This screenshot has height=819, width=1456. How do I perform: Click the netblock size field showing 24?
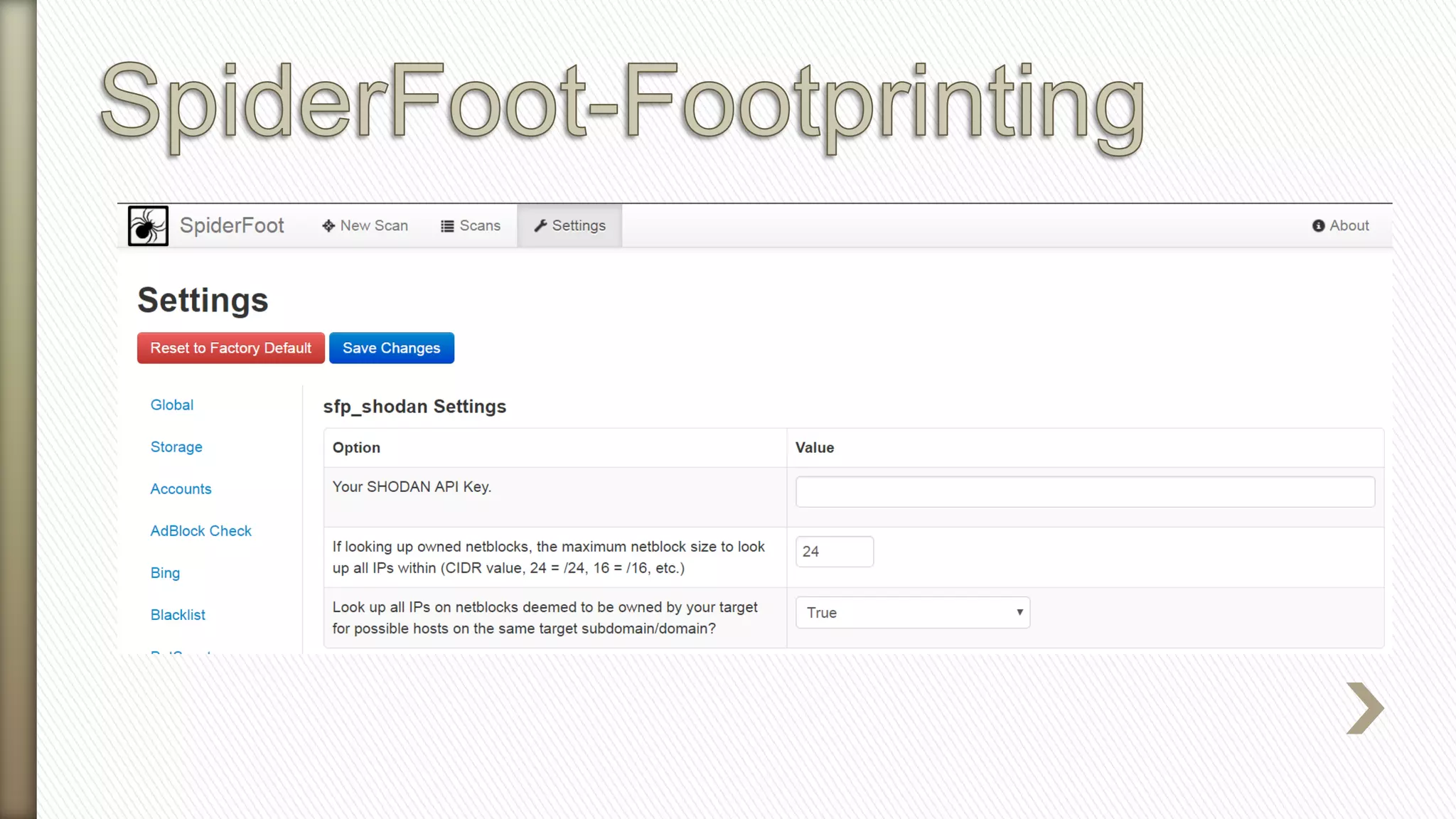click(834, 552)
